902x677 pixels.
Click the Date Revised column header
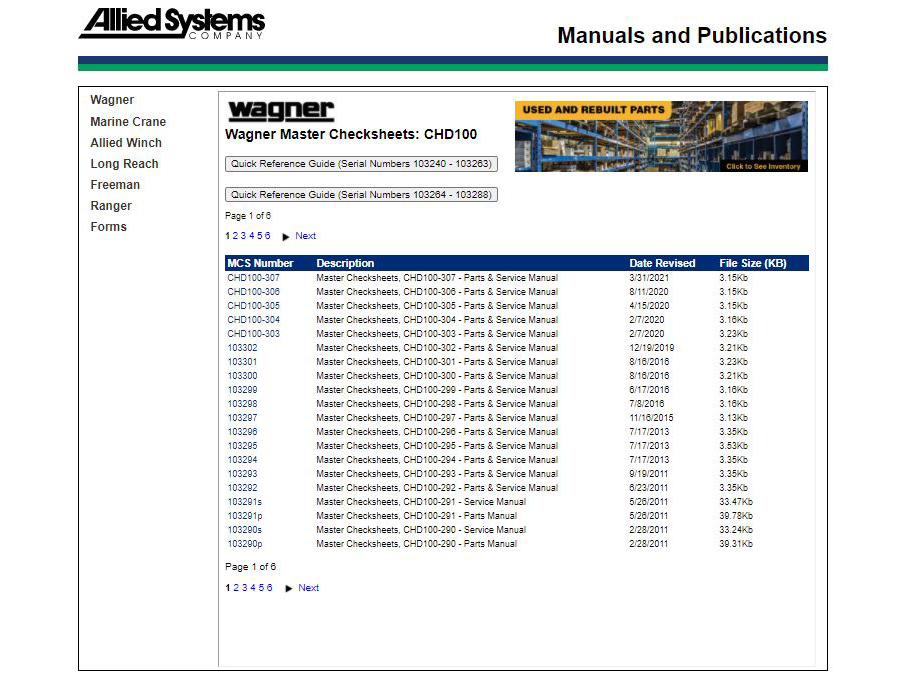[662, 263]
